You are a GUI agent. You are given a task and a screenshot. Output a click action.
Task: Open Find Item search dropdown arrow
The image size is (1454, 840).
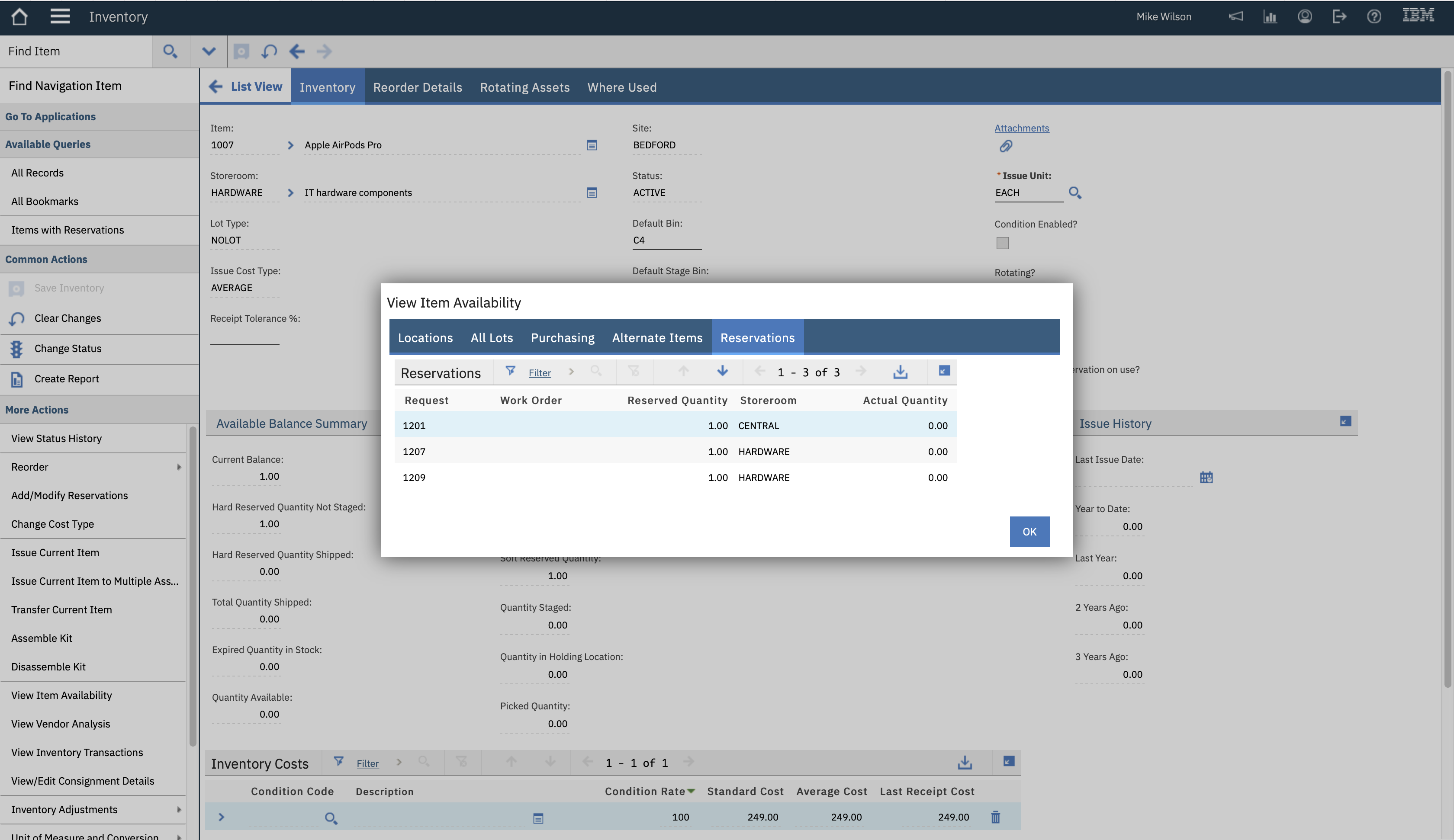pyautogui.click(x=209, y=51)
